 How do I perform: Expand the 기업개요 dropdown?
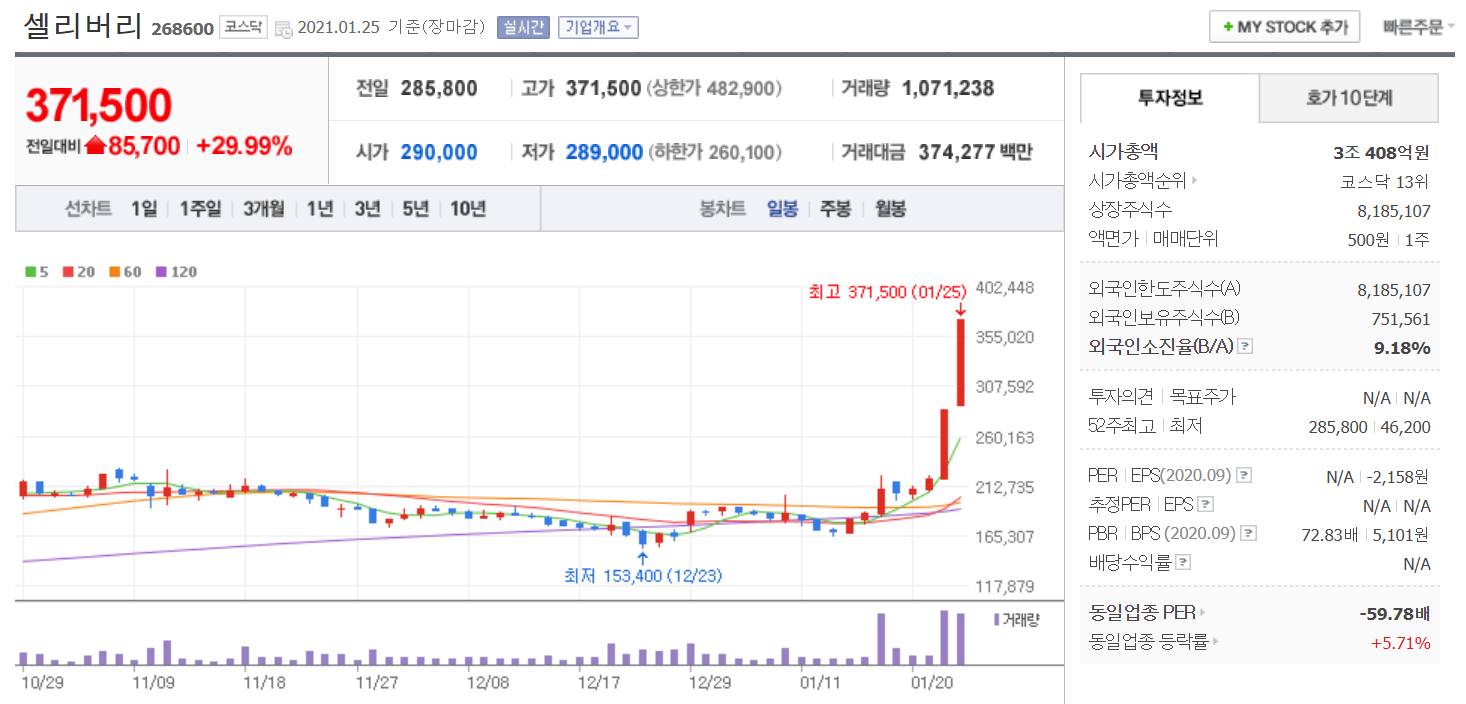tap(598, 27)
